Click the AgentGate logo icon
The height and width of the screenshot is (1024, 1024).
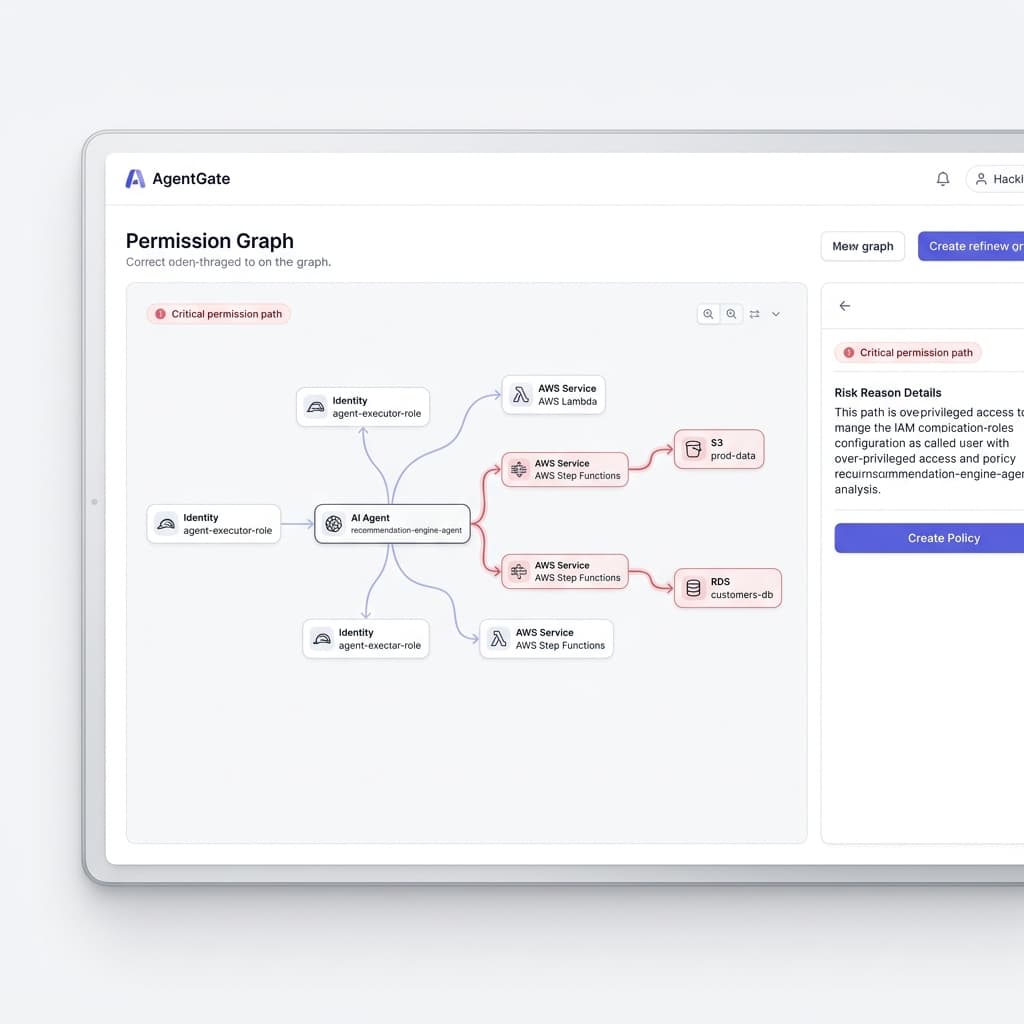pos(135,178)
